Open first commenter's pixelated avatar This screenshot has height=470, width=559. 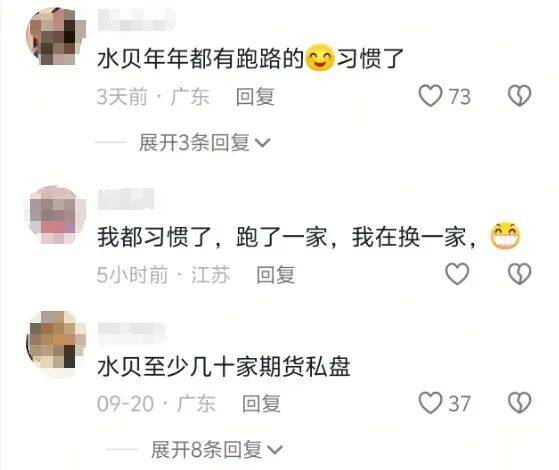[56, 36]
